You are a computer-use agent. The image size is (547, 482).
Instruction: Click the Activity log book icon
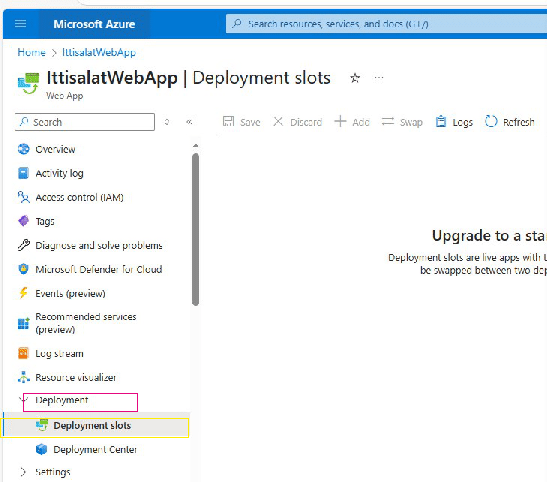pos(23,173)
